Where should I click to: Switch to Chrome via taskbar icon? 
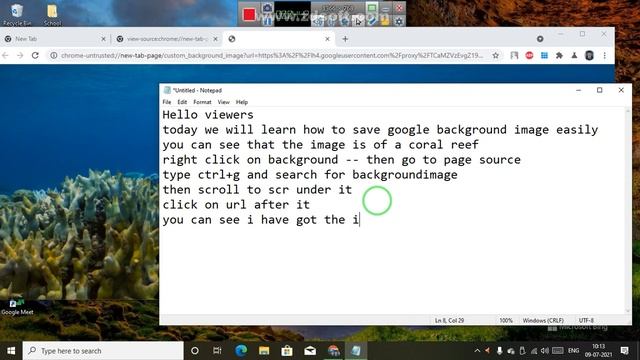point(333,351)
